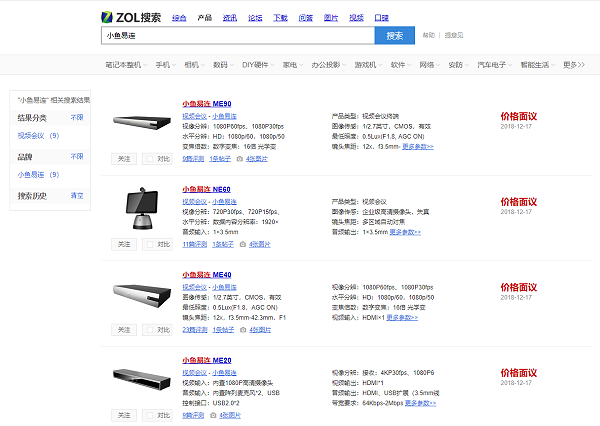Viewport: 600px width, 426px height.
Task: Click 关注 button for NE60
Action: click(x=124, y=244)
